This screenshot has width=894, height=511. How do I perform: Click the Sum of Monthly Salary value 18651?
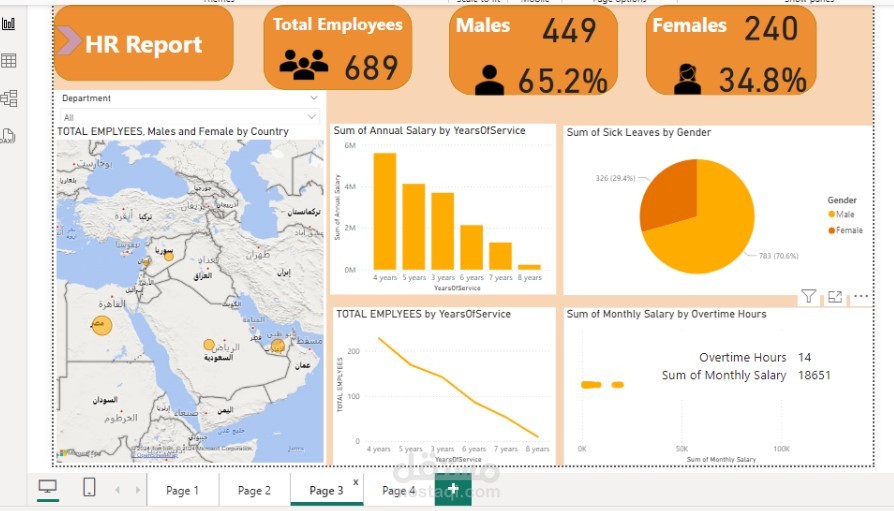tap(814, 375)
